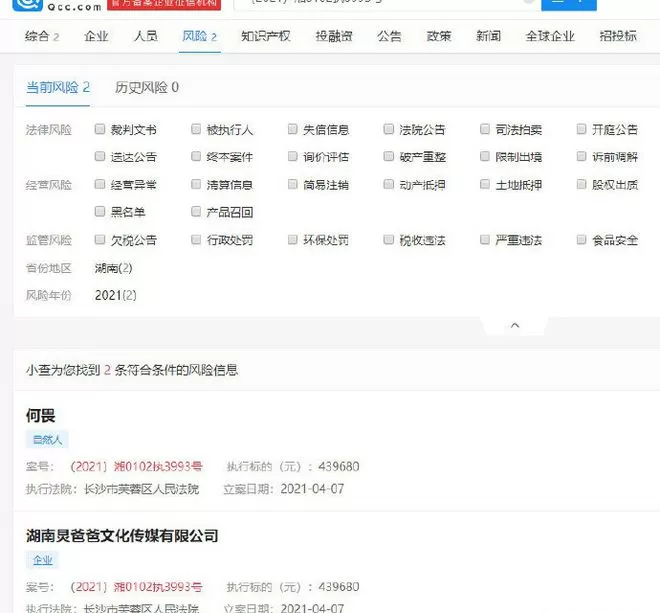Click court 长沙市芙蓉区人民法院 under 何畏
660x613 pixels.
click(141, 489)
